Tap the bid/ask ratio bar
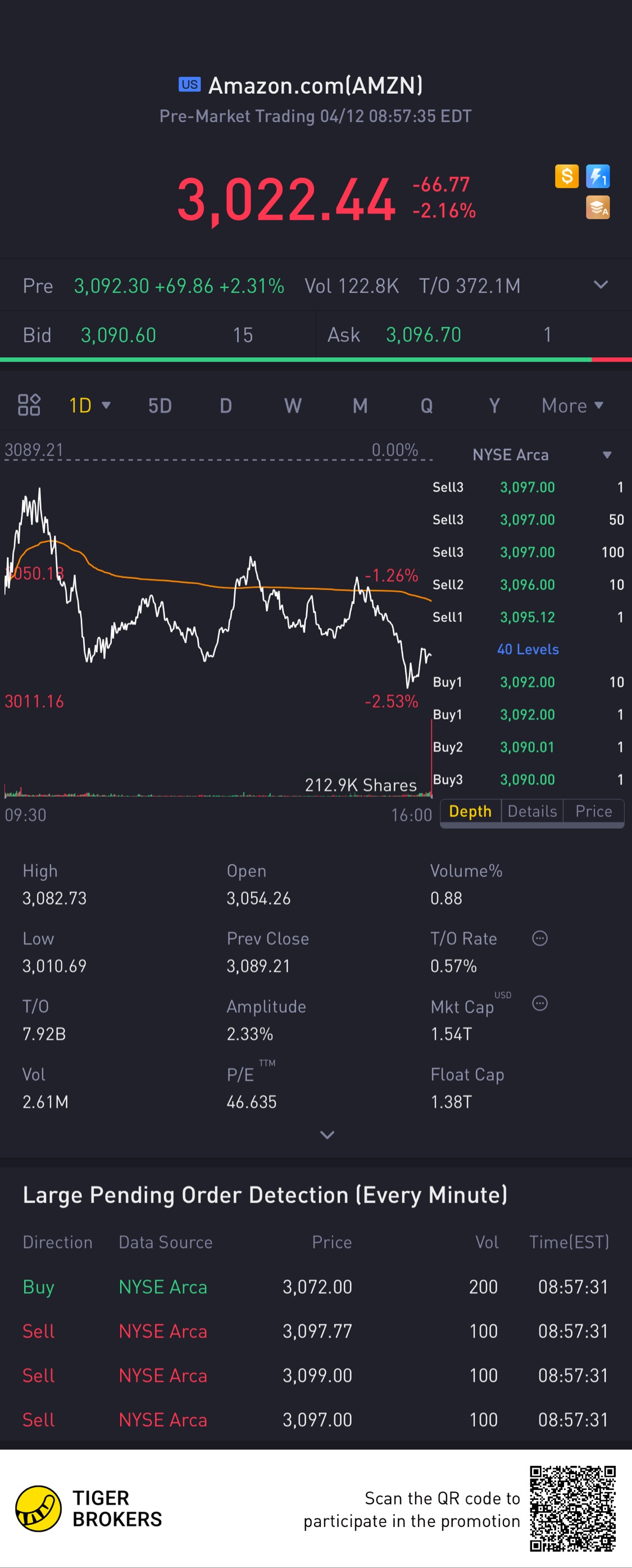632x1568 pixels. coord(316,360)
